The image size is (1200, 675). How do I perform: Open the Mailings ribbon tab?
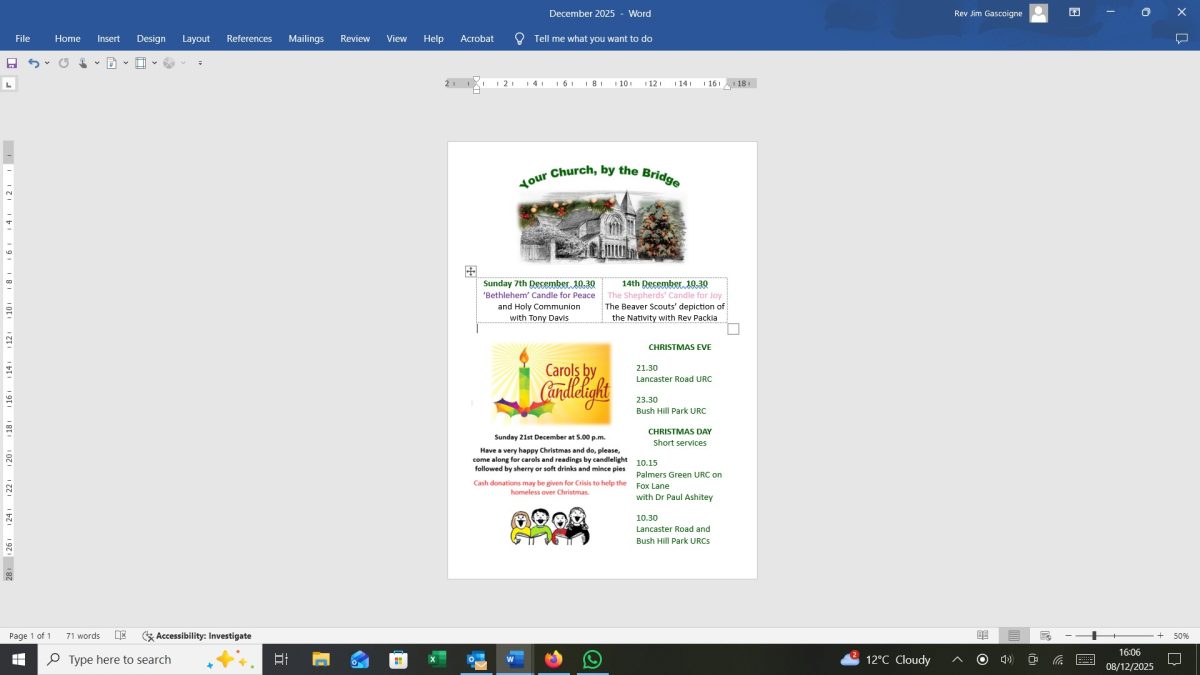306,39
